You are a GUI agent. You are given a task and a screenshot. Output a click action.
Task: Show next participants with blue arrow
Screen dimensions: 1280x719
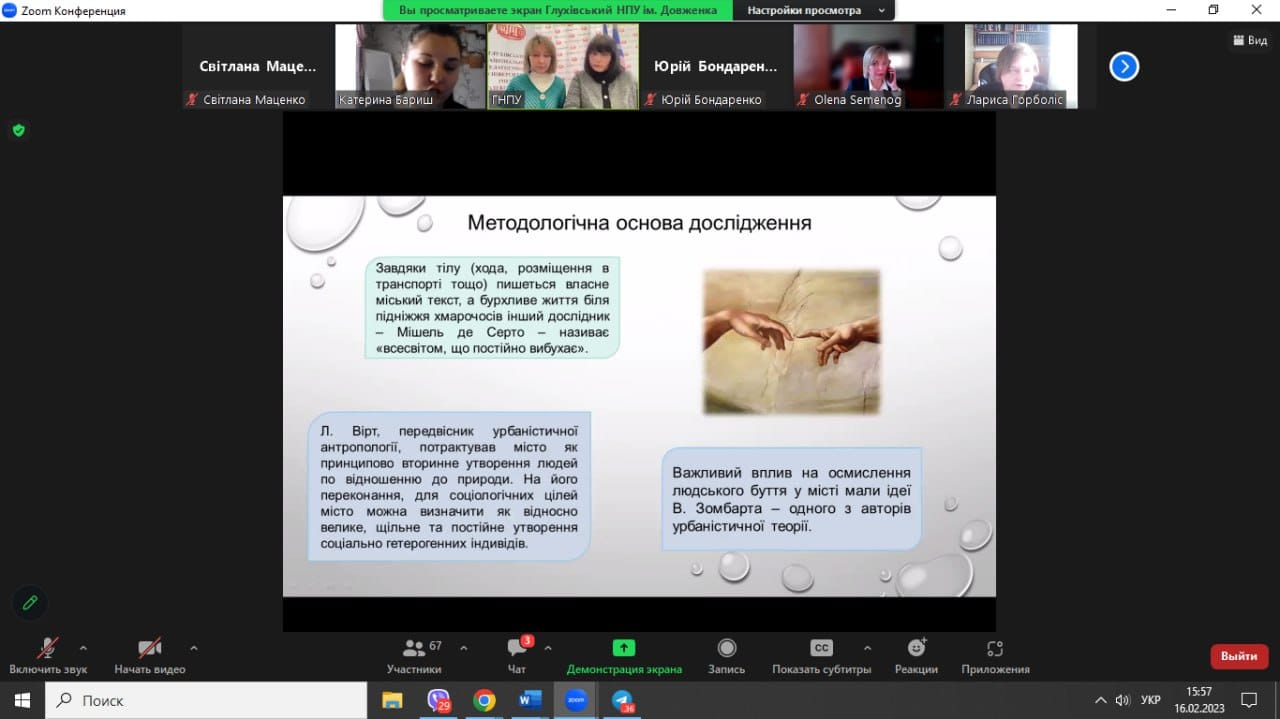[x=1124, y=67]
